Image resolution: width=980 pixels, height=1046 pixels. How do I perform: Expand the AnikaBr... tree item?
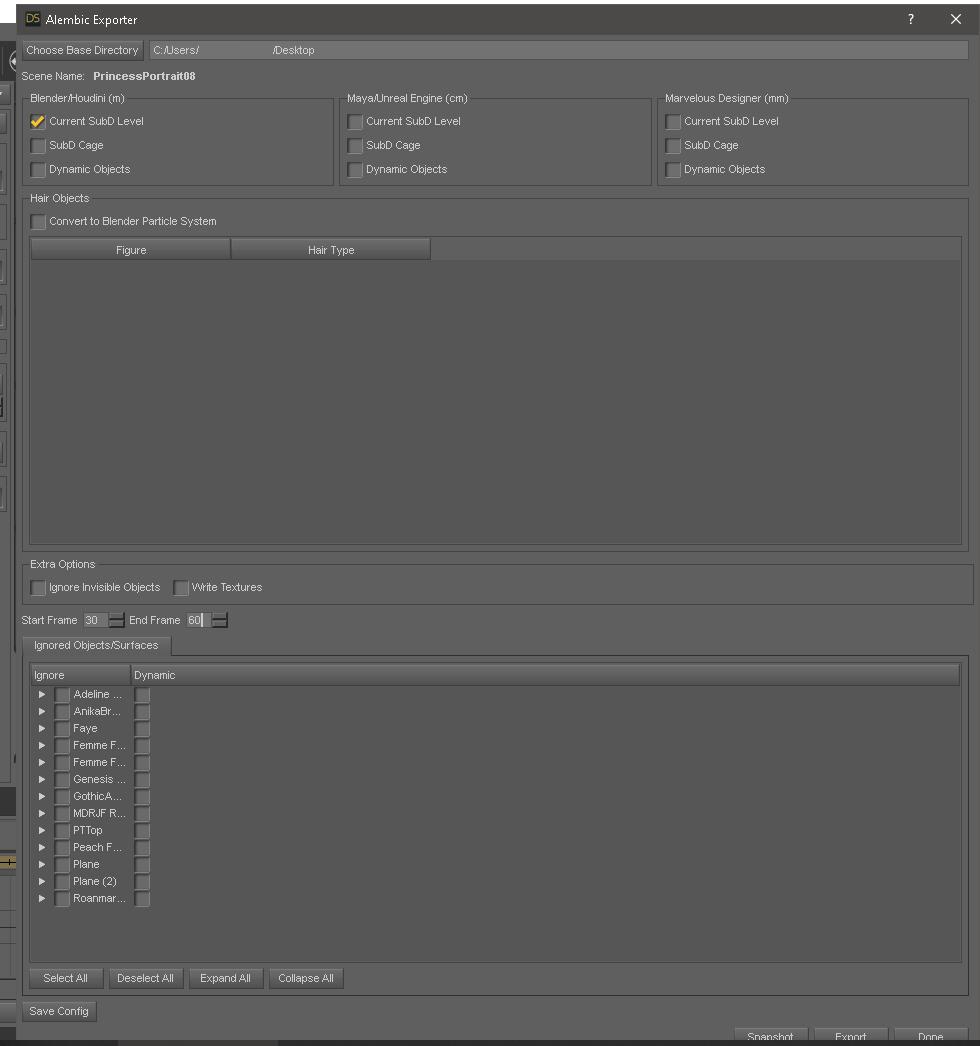pyautogui.click(x=42, y=712)
